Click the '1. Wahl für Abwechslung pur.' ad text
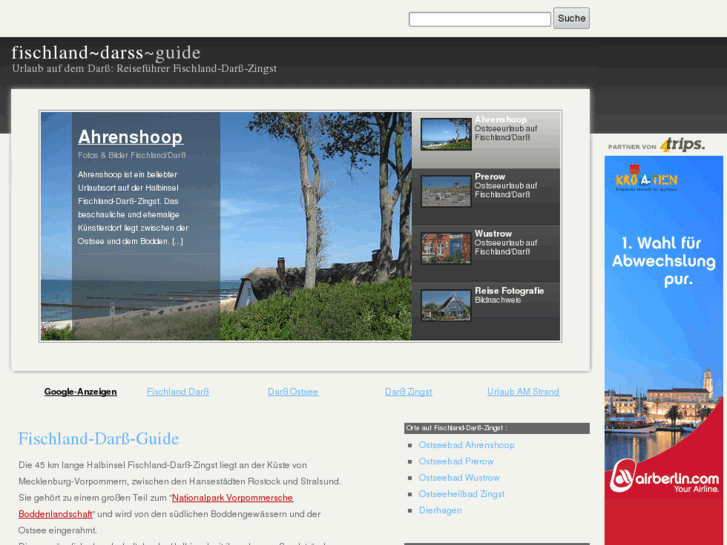 (x=664, y=261)
